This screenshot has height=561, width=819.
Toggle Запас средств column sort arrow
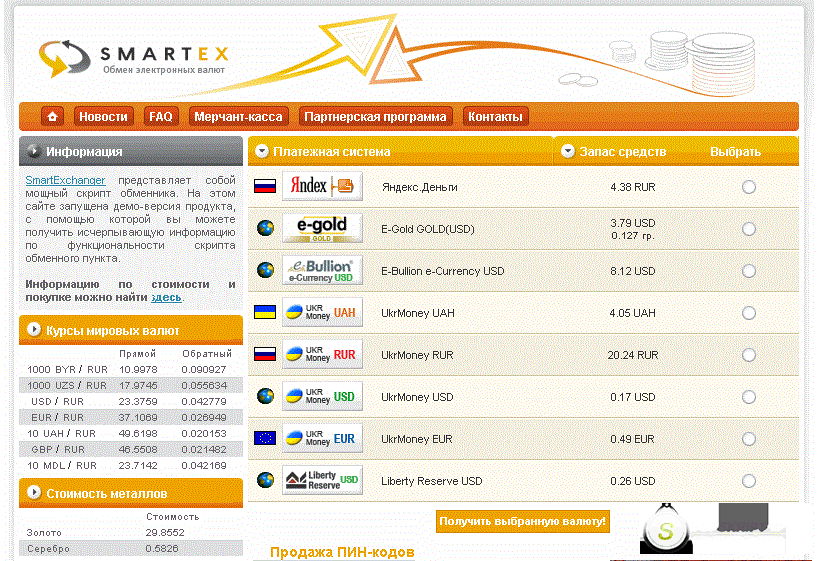[568, 151]
